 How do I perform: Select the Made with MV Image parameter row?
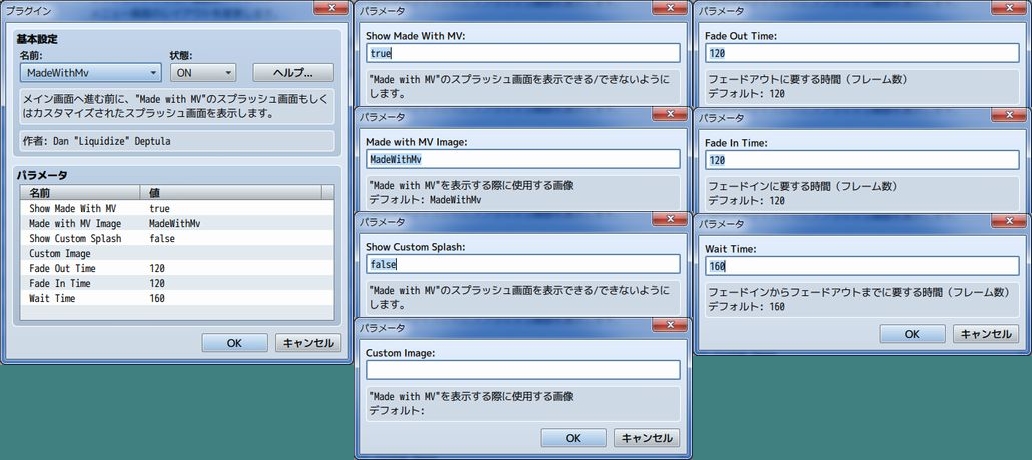pos(176,224)
